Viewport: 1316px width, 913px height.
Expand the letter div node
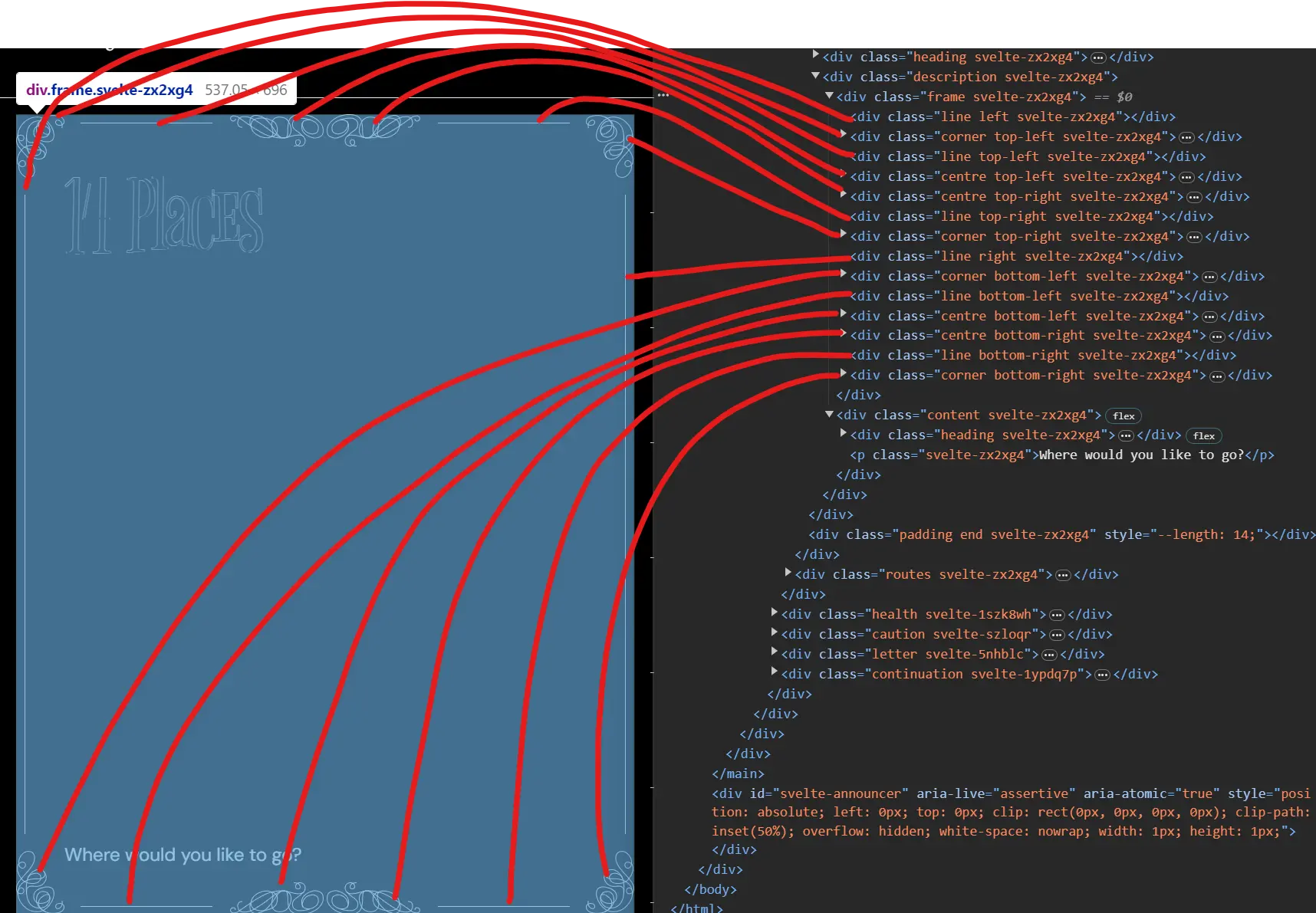point(774,652)
